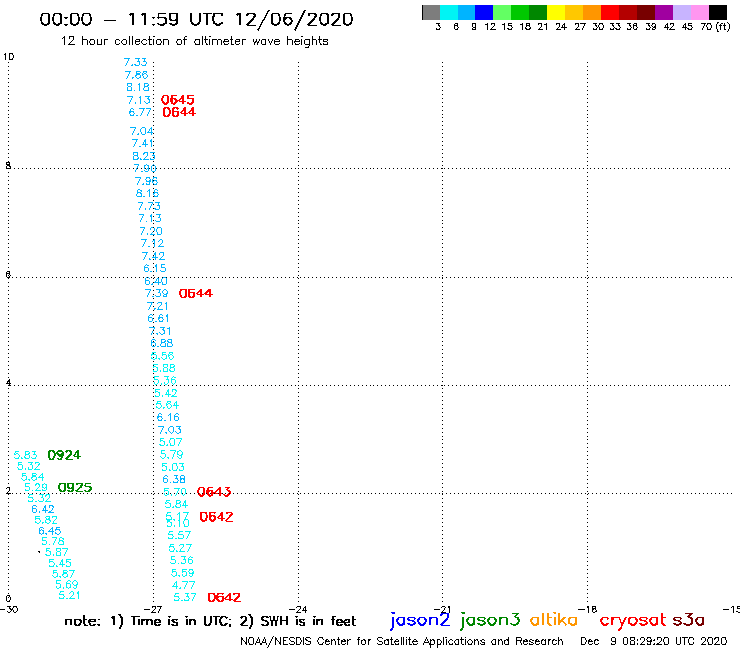This screenshot has height=650, width=740.
Task: Click the jason2 satellite legend label
Action: (x=420, y=620)
